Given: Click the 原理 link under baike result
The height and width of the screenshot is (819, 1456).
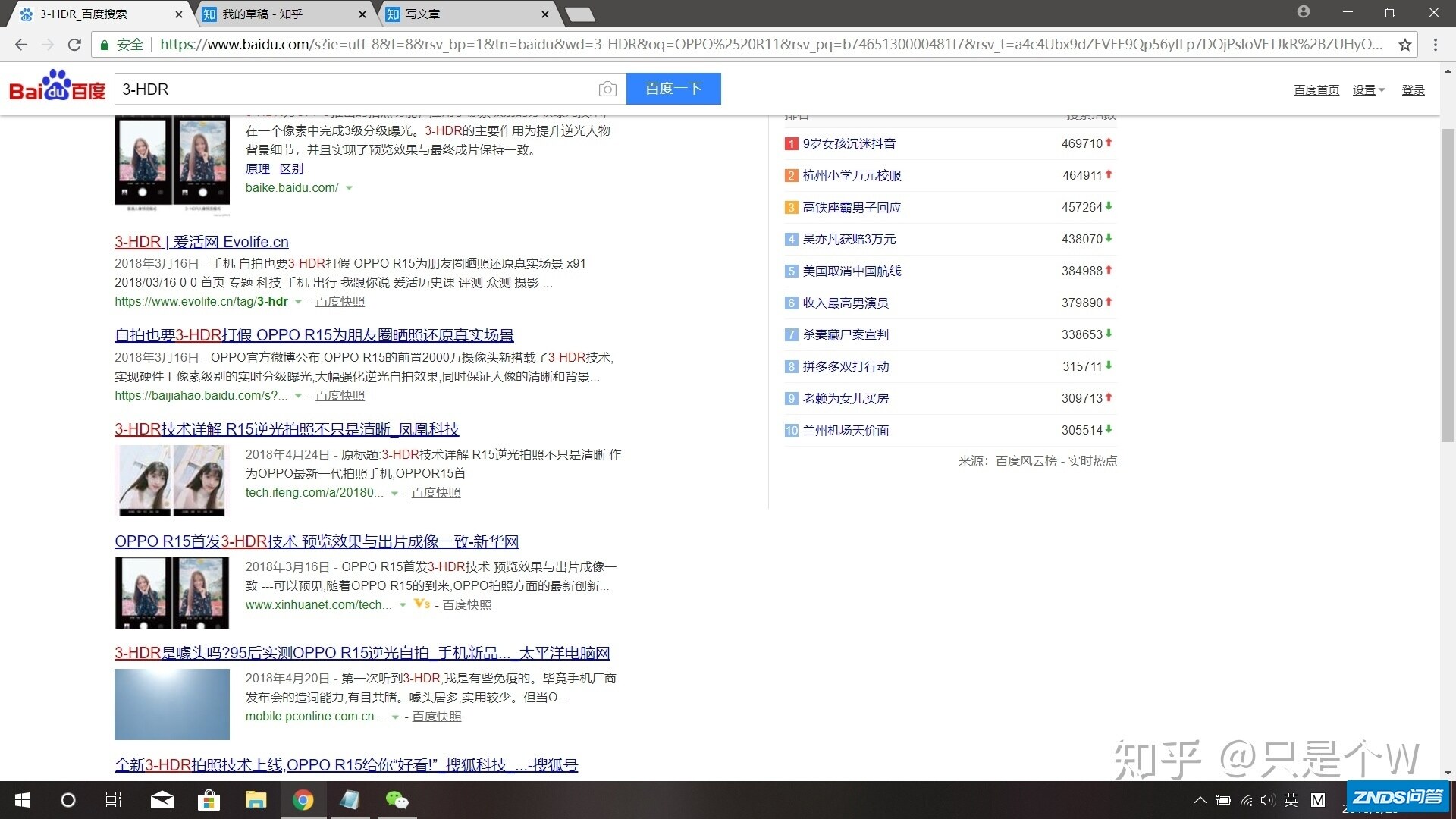Looking at the screenshot, I should point(258,169).
